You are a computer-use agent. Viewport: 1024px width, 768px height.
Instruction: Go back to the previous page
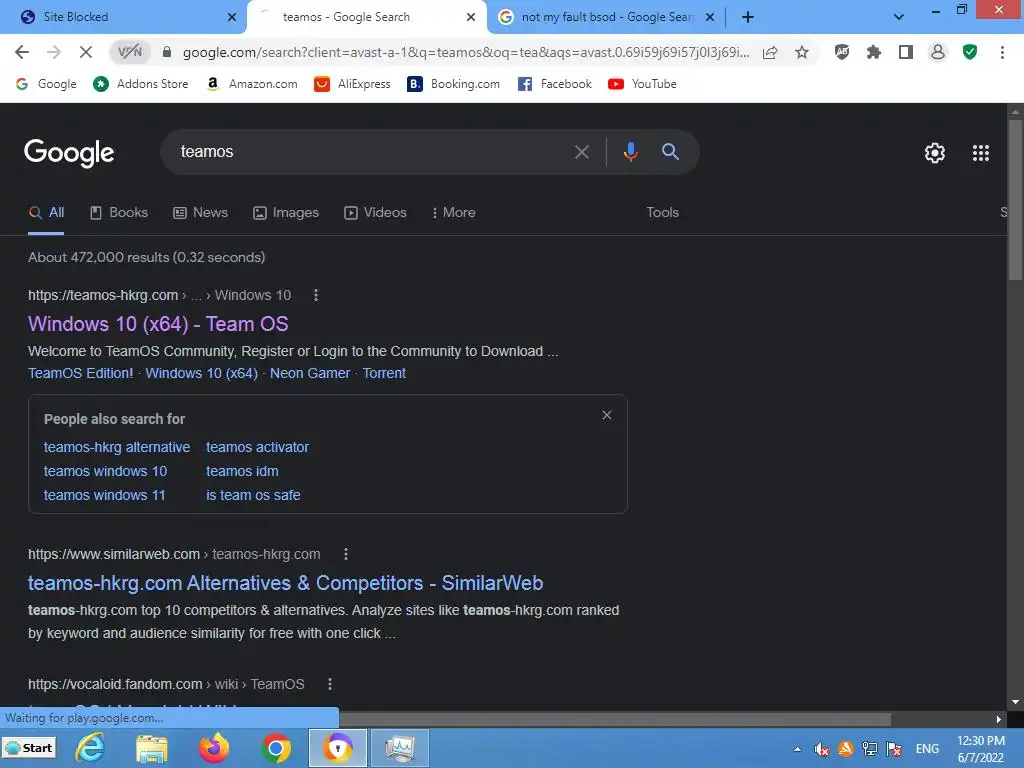(x=22, y=52)
